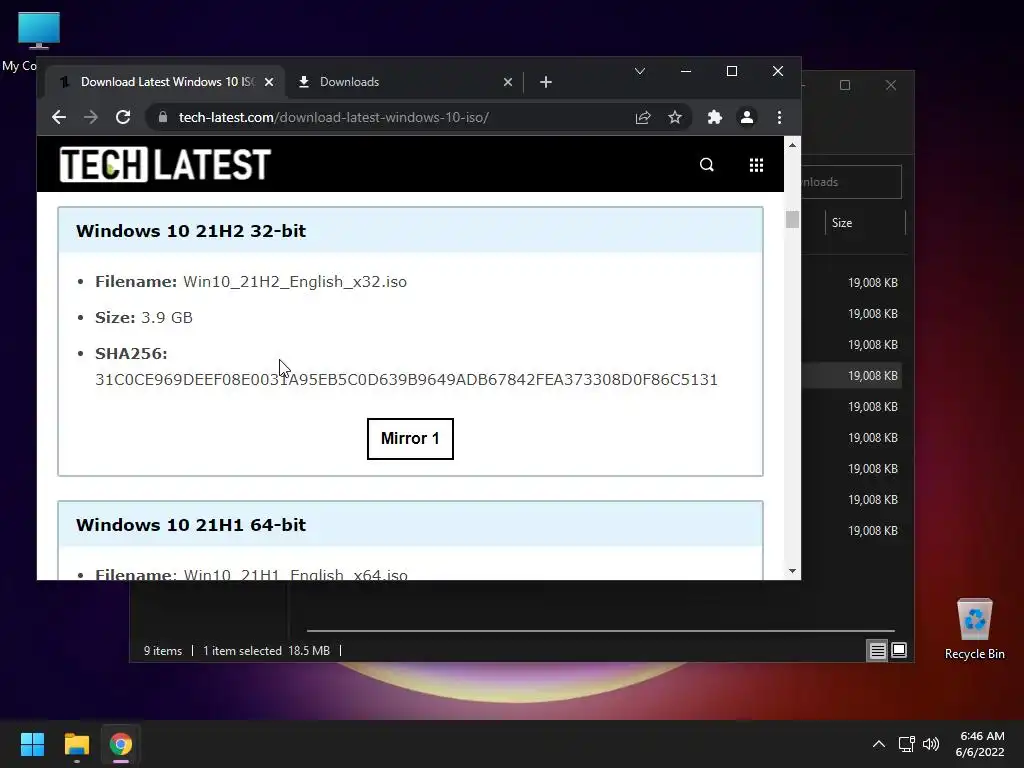Open the tab search chevron

tap(640, 71)
